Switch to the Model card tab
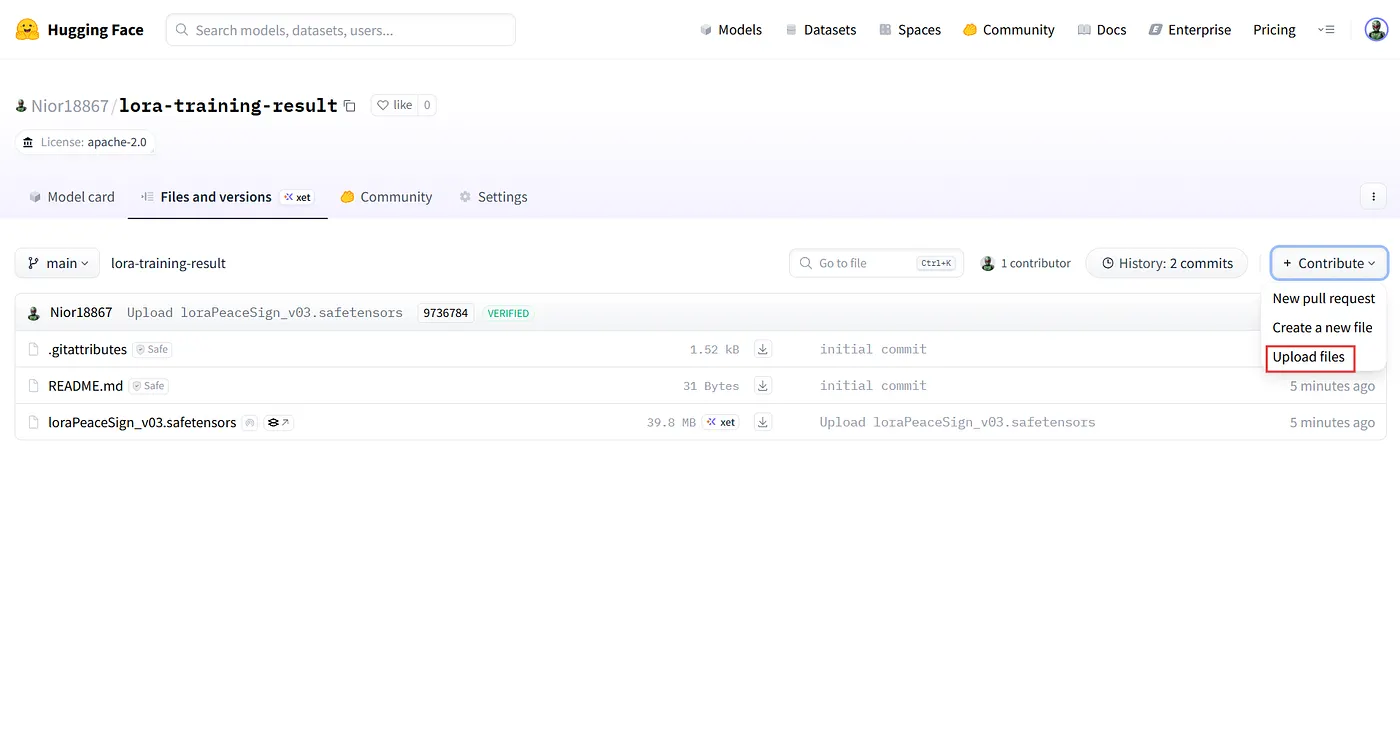 pyautogui.click(x=72, y=197)
